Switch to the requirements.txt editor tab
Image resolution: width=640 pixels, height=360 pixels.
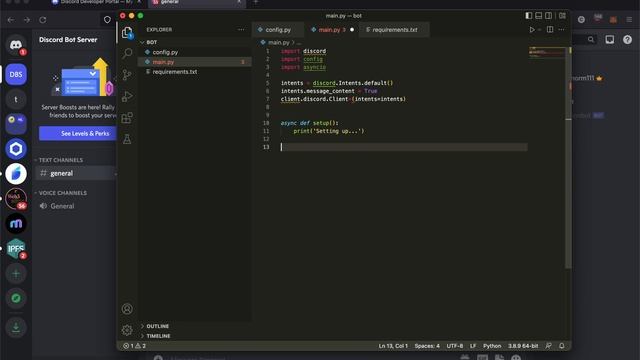(394, 30)
